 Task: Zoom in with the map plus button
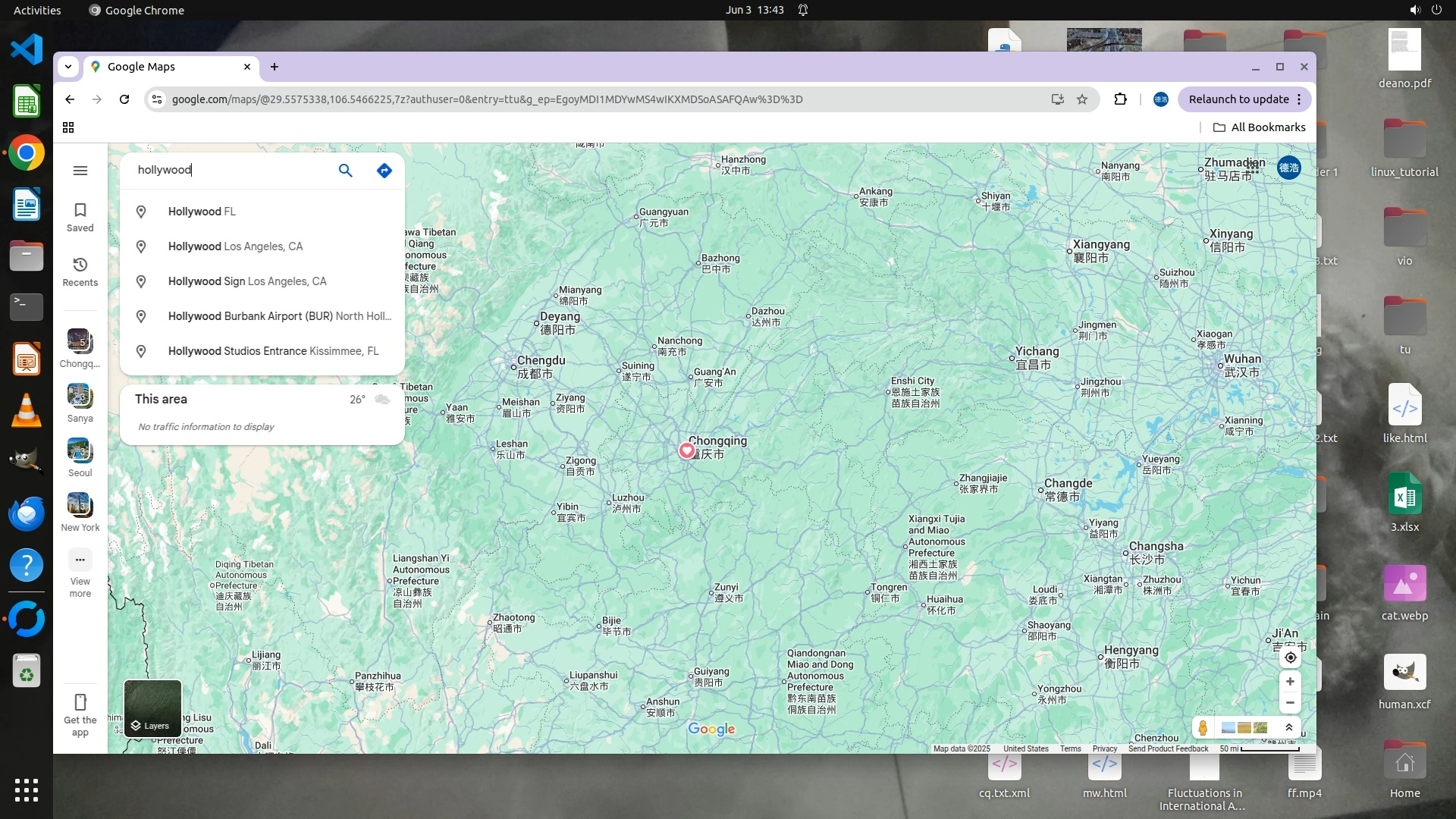point(1290,681)
